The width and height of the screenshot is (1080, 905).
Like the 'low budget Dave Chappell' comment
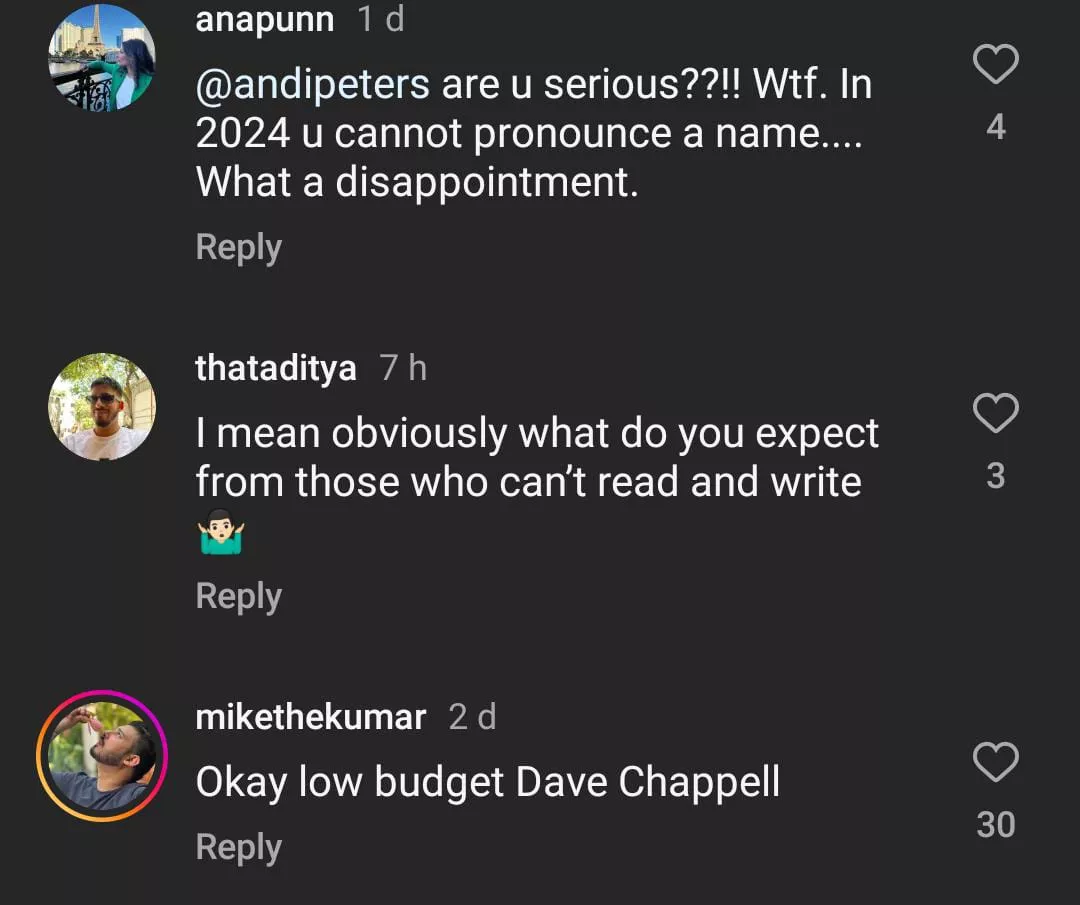(x=995, y=764)
